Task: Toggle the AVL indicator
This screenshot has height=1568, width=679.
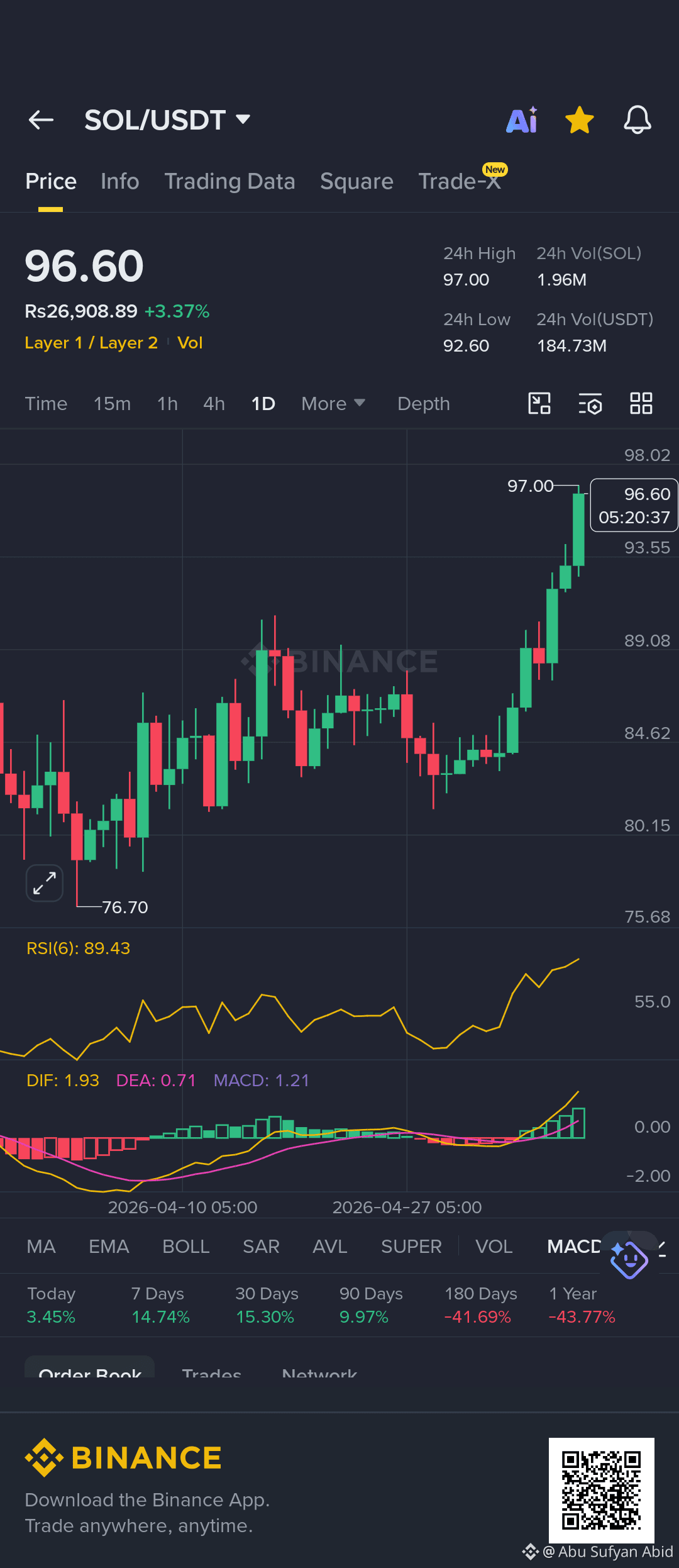Action: click(330, 1246)
